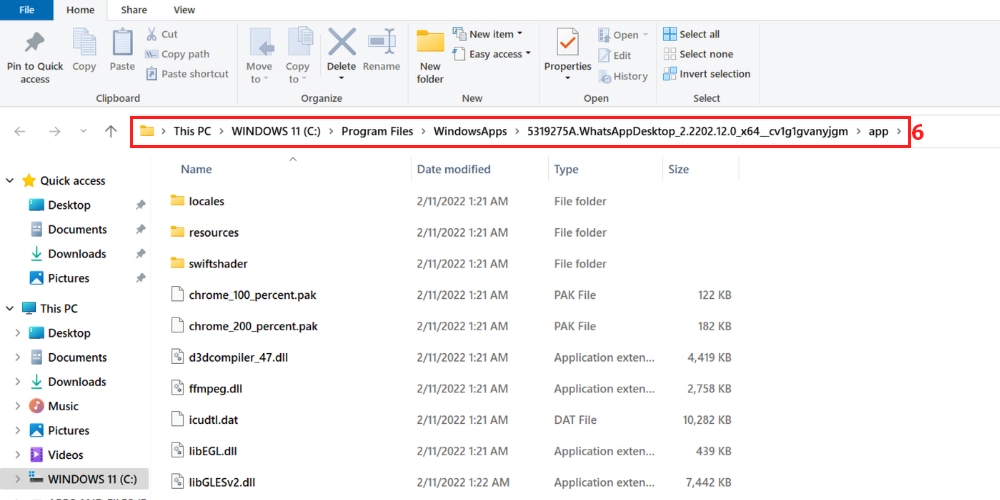Click Invert selection

point(707,74)
